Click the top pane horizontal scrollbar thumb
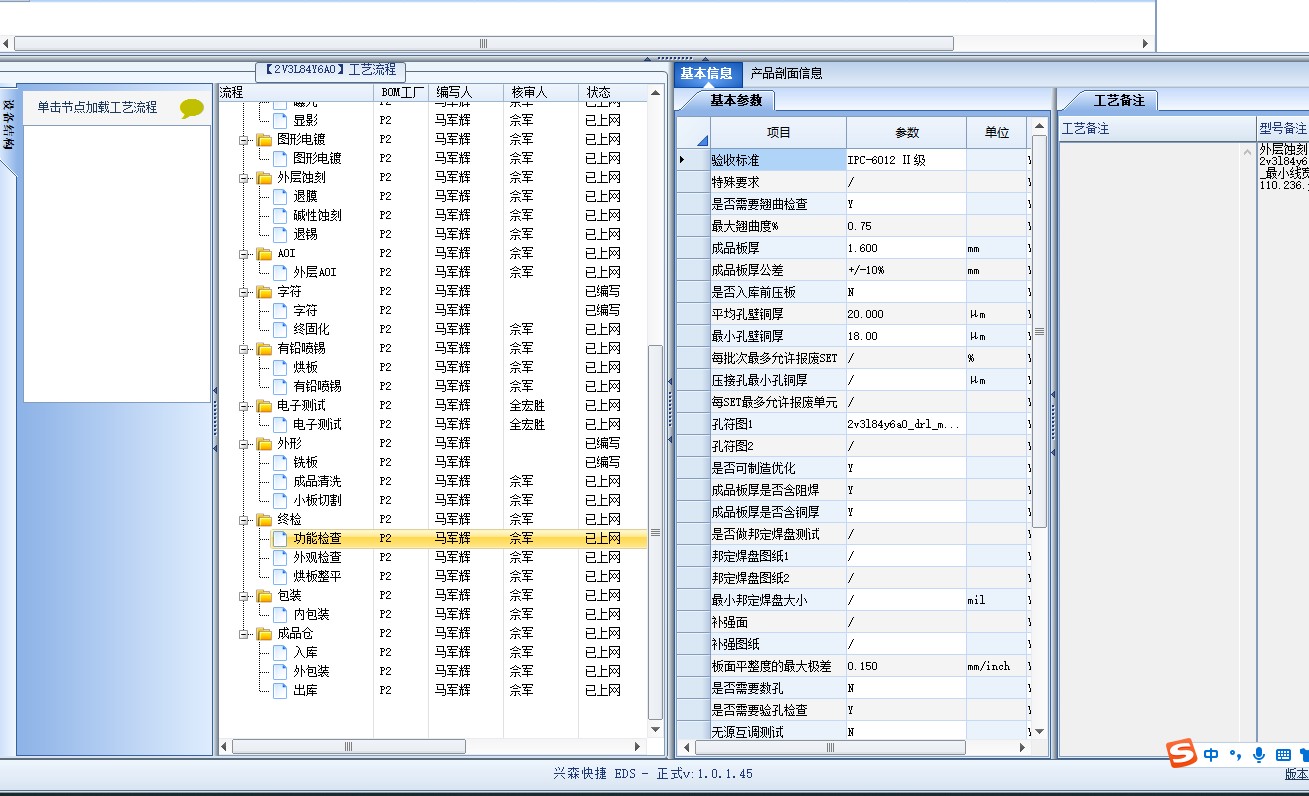The height and width of the screenshot is (796, 1309). click(484, 43)
